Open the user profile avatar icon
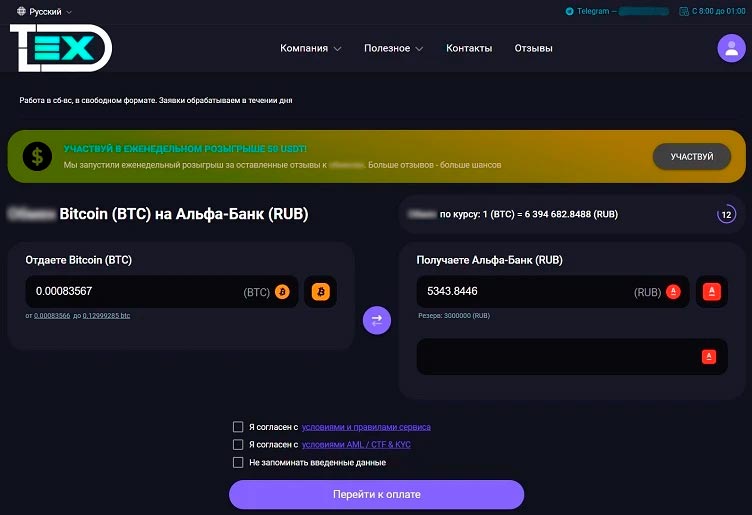Viewport: 752px width, 515px height. (731, 48)
